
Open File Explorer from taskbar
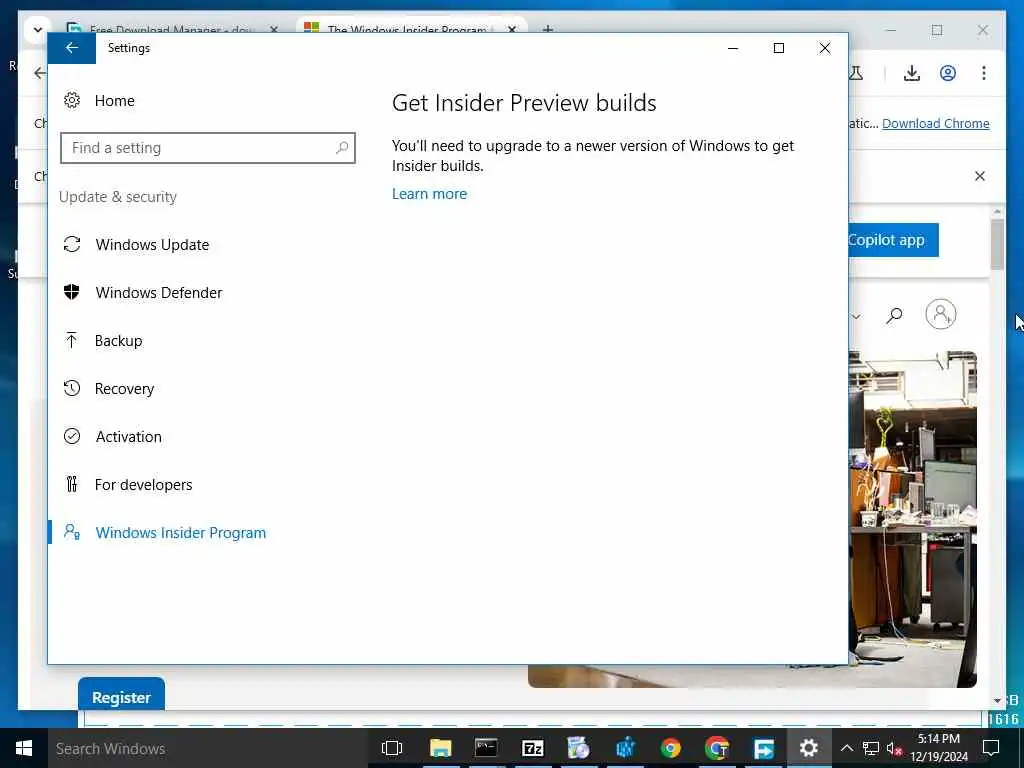[441, 748]
